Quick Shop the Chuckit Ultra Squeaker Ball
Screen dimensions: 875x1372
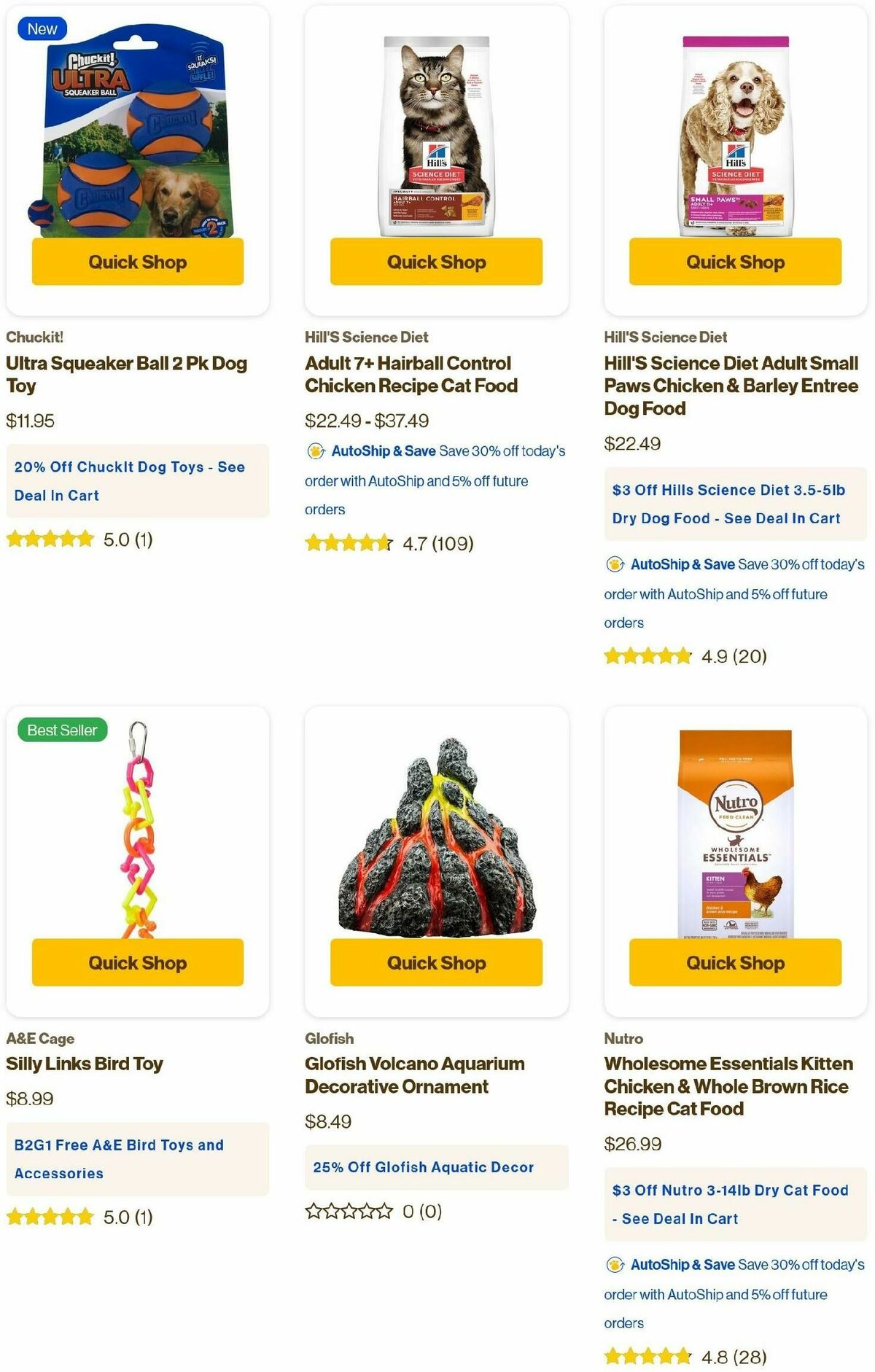tap(138, 262)
